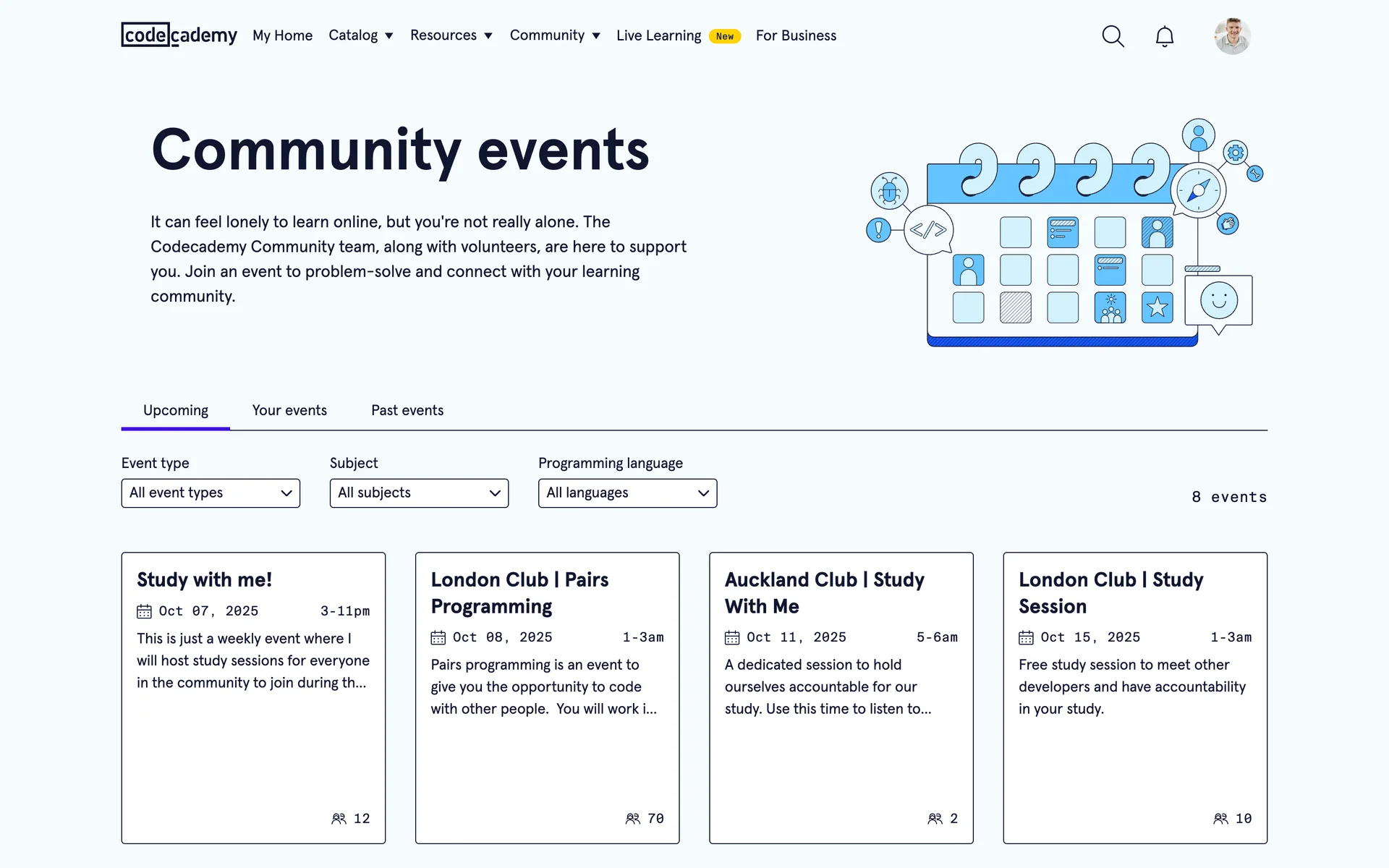Open the All subjects dropdown

[419, 493]
